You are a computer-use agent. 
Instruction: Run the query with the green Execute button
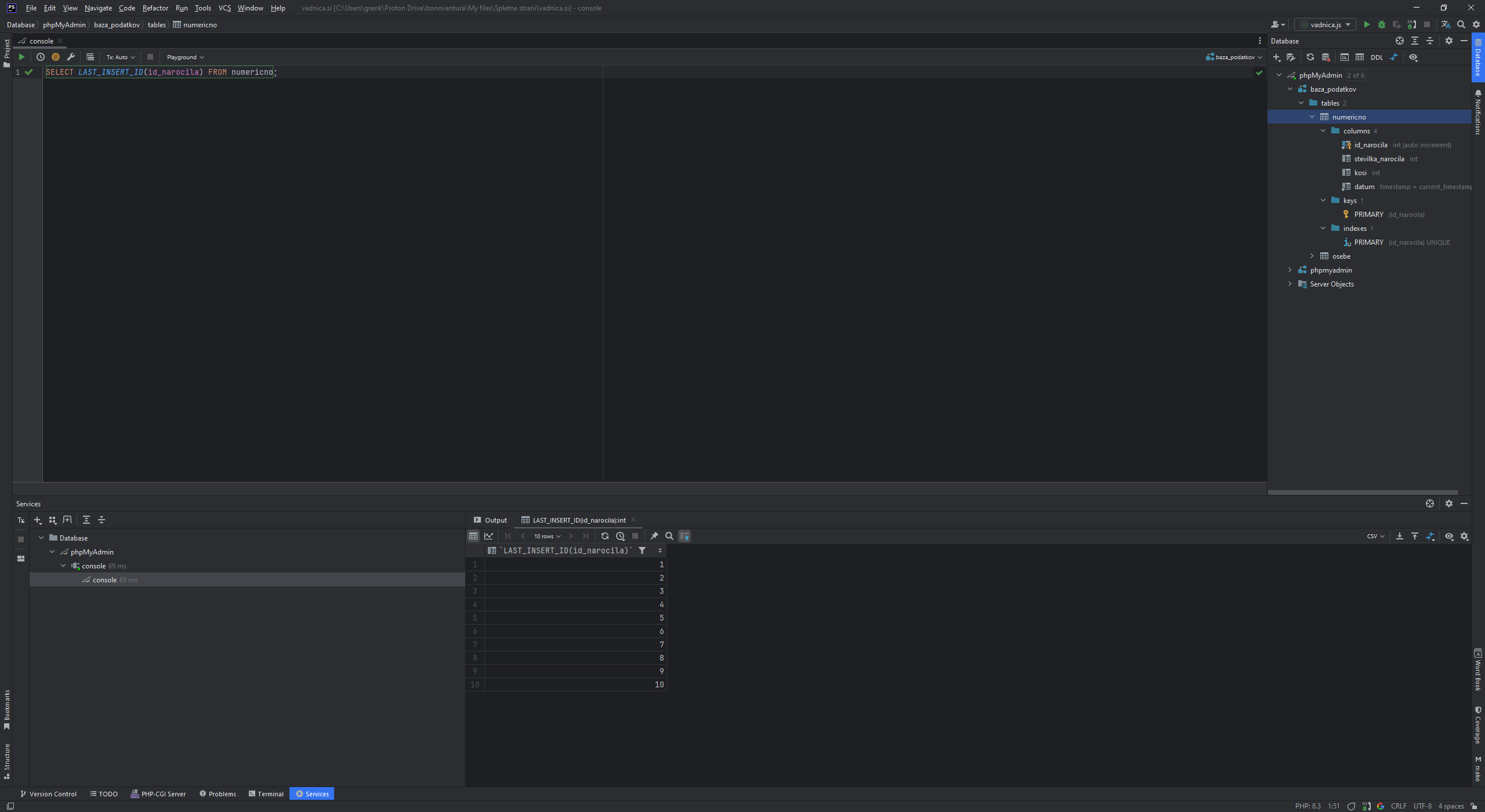[21, 57]
